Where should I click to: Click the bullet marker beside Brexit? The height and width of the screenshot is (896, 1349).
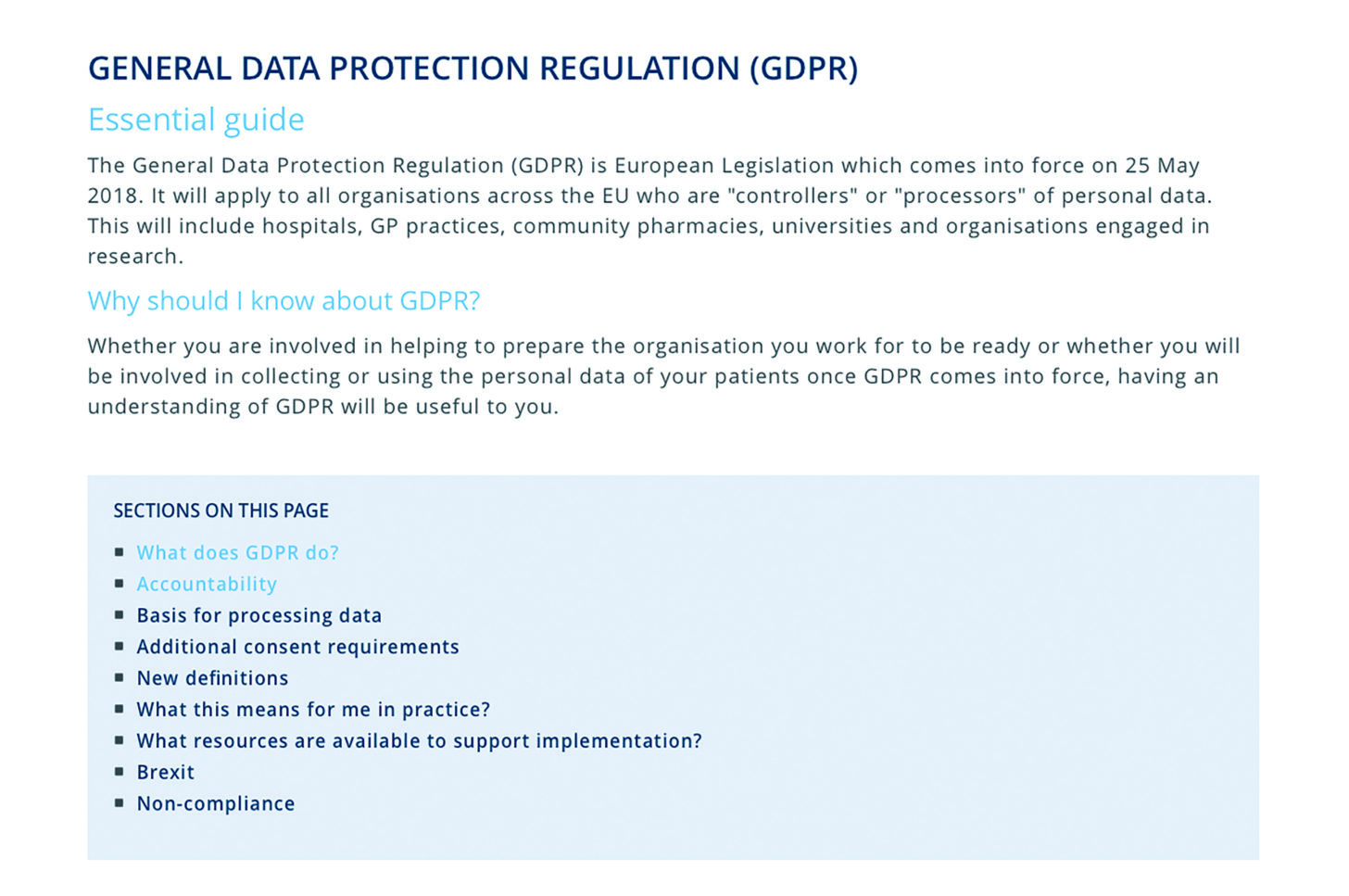120,772
